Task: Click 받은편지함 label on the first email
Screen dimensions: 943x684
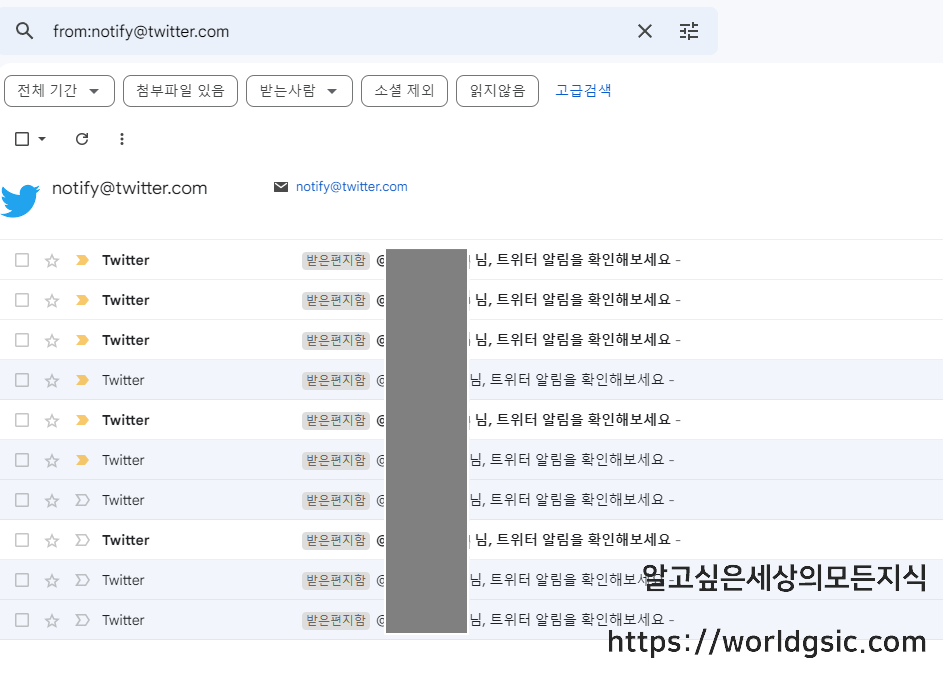Action: [336, 260]
